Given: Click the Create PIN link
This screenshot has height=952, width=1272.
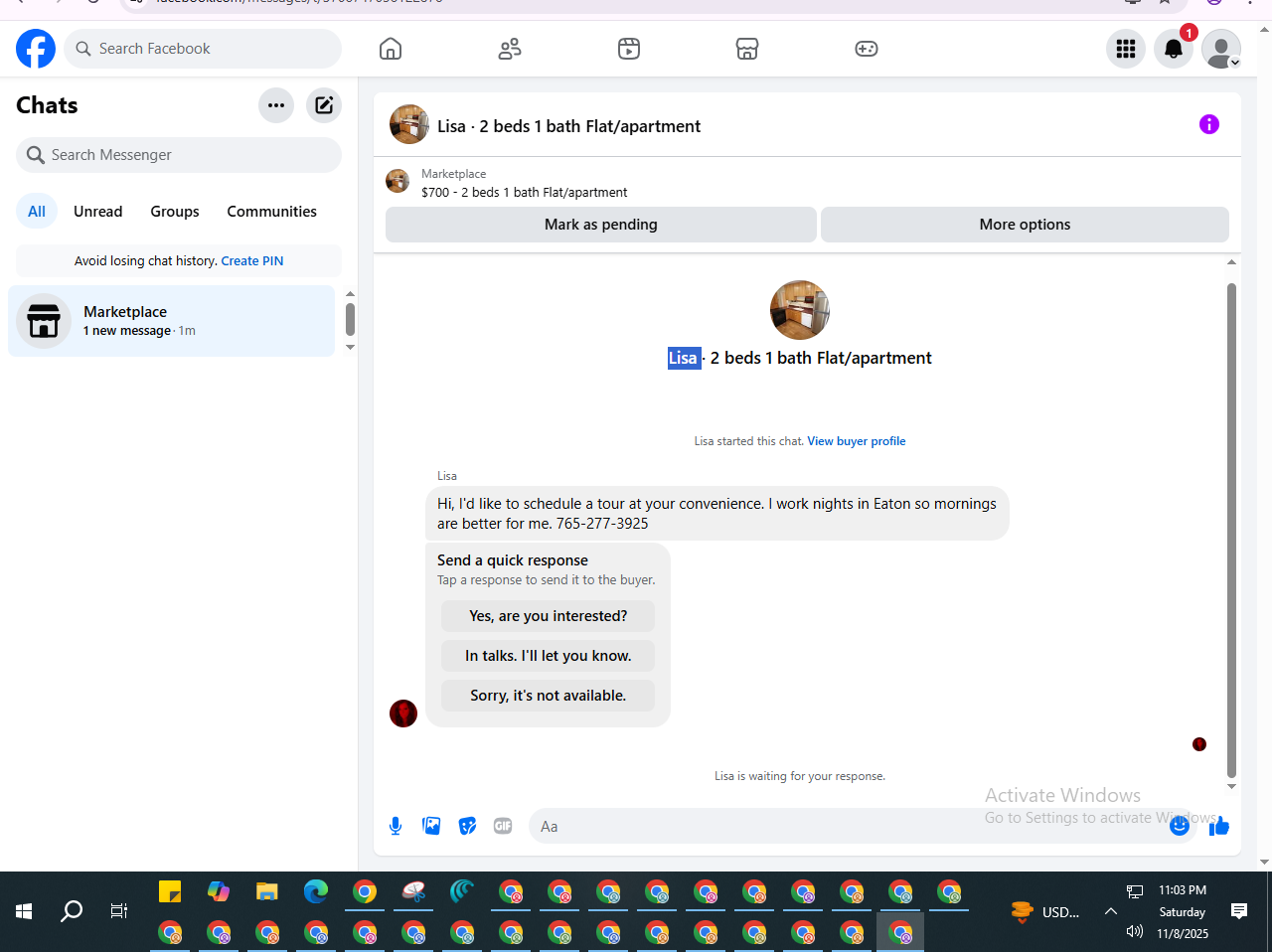Looking at the screenshot, I should [x=252, y=261].
